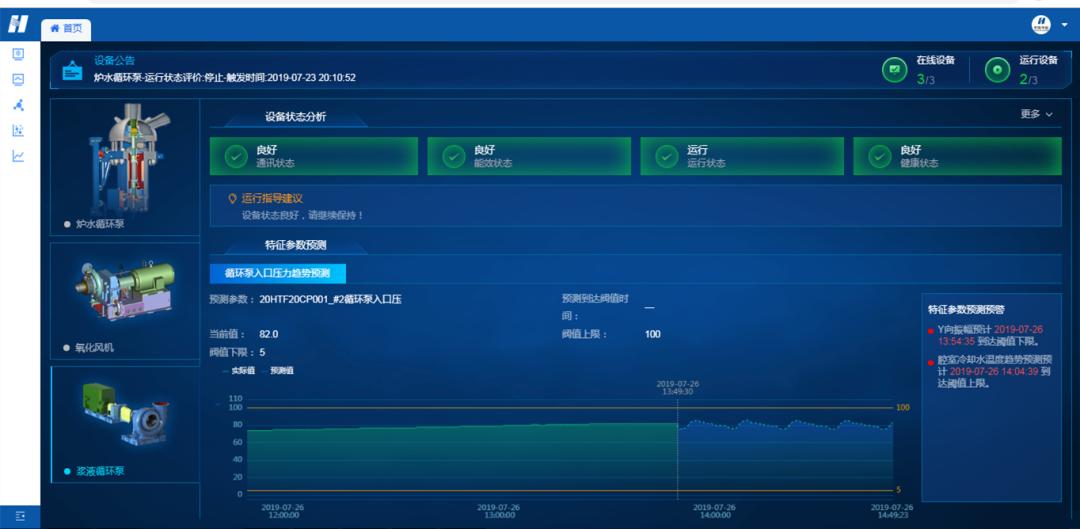Image resolution: width=1080 pixels, height=529 pixels.
Task: Click the 20HTF20CP001 predicted parameter name
Action: coord(331,300)
